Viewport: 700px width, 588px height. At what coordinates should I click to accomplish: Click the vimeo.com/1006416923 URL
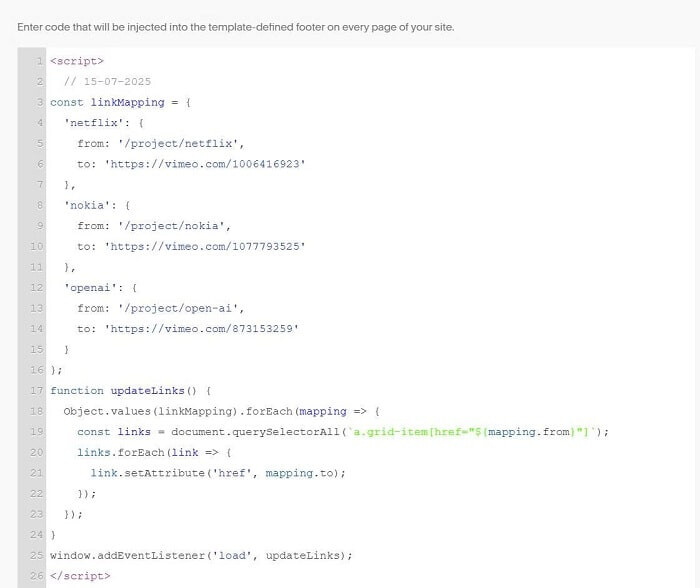coord(205,164)
